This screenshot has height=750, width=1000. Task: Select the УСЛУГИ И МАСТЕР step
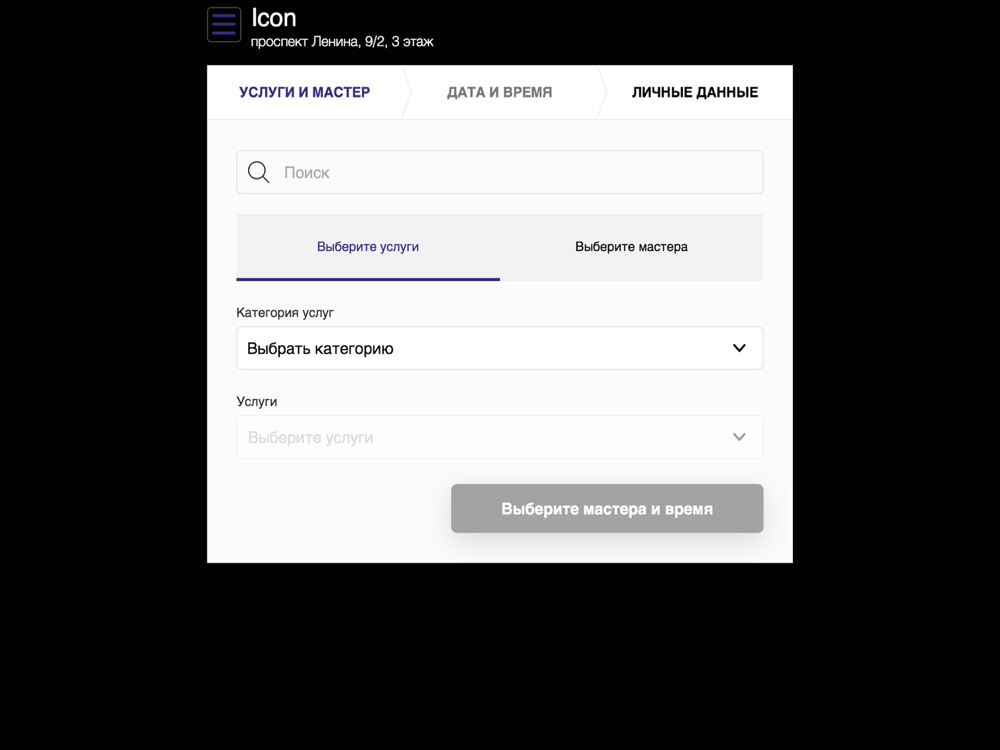pos(304,92)
